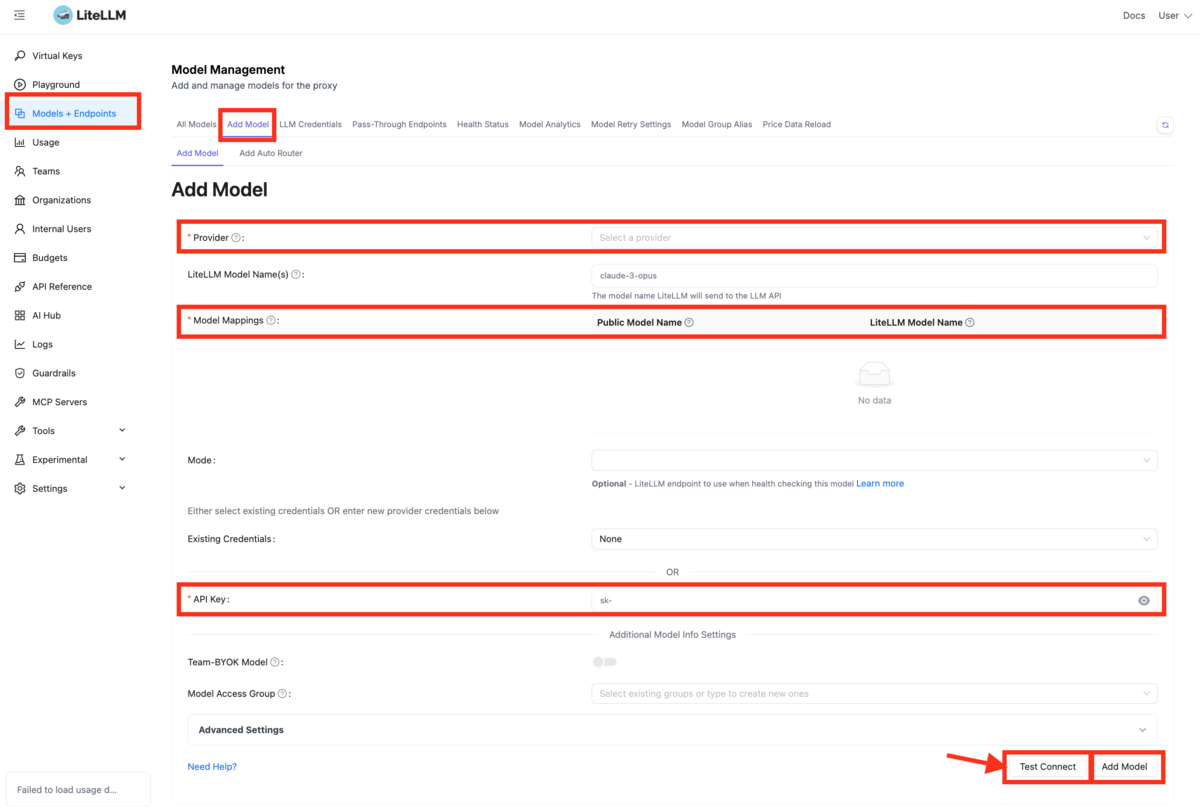Click the Usage bar chart icon
Viewport: 1200px width, 807px height.
pyautogui.click(x=20, y=143)
